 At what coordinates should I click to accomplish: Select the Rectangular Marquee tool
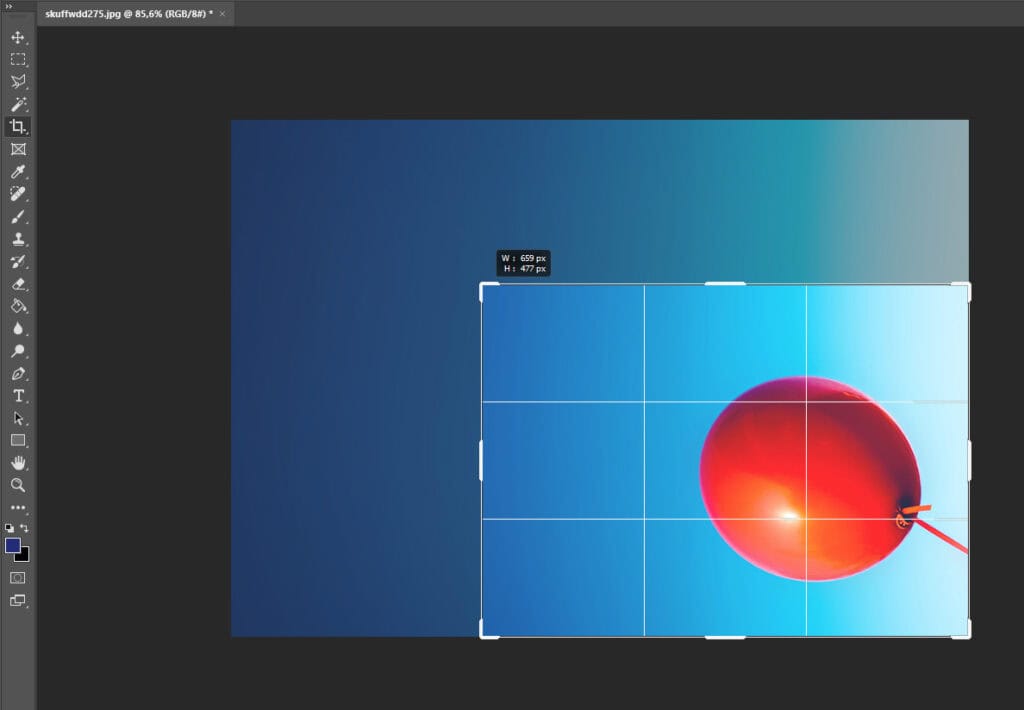click(17, 59)
